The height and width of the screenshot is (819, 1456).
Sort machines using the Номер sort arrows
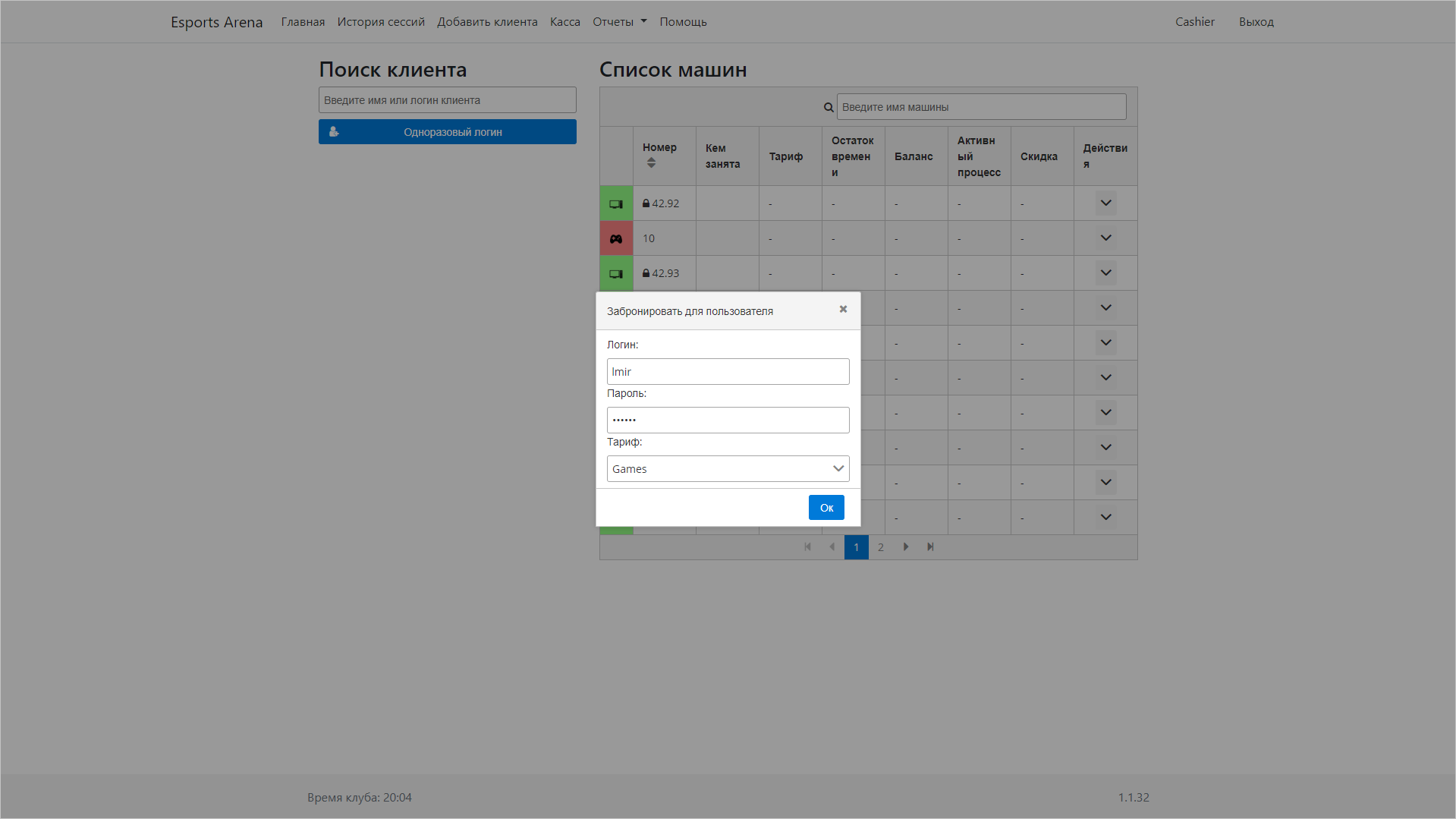(x=651, y=163)
